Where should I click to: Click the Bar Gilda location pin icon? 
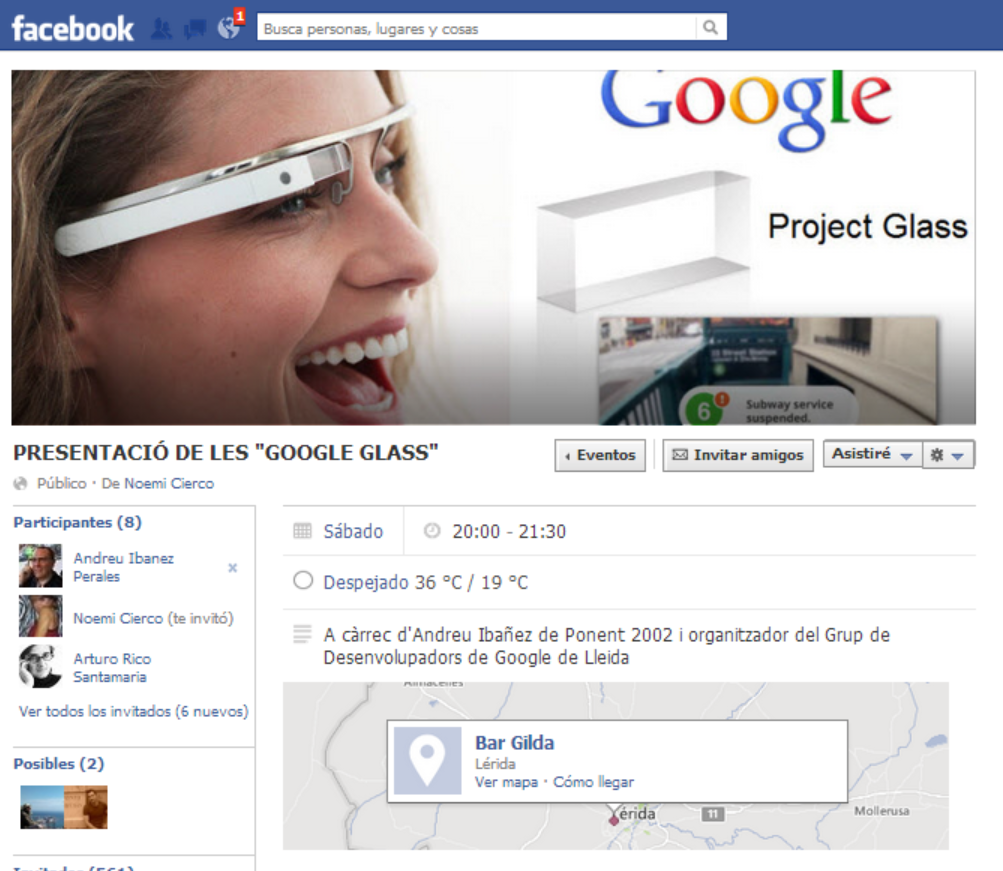point(427,760)
